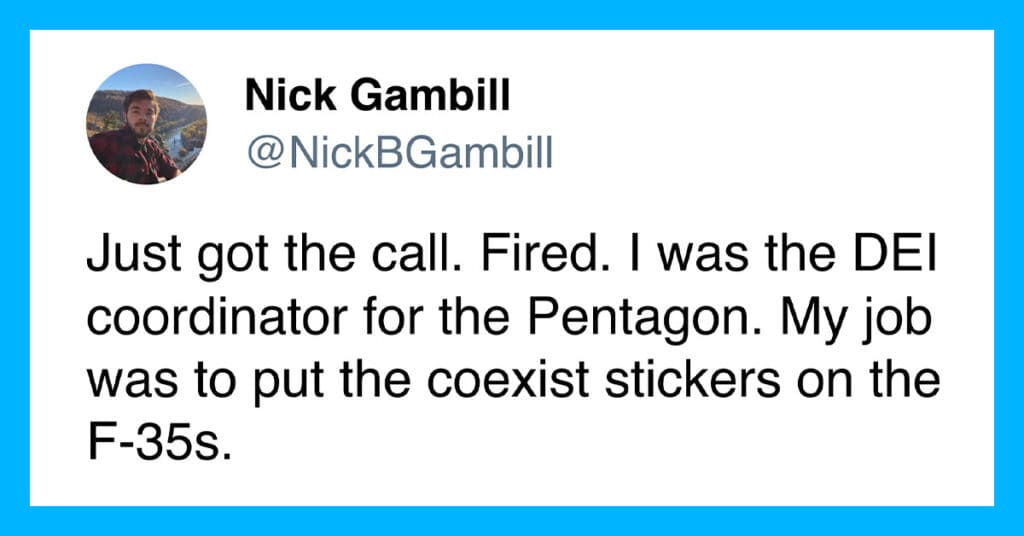The width and height of the screenshot is (1024, 536).
Task: Open Nick Gambill's profile picture
Action: tap(146, 124)
